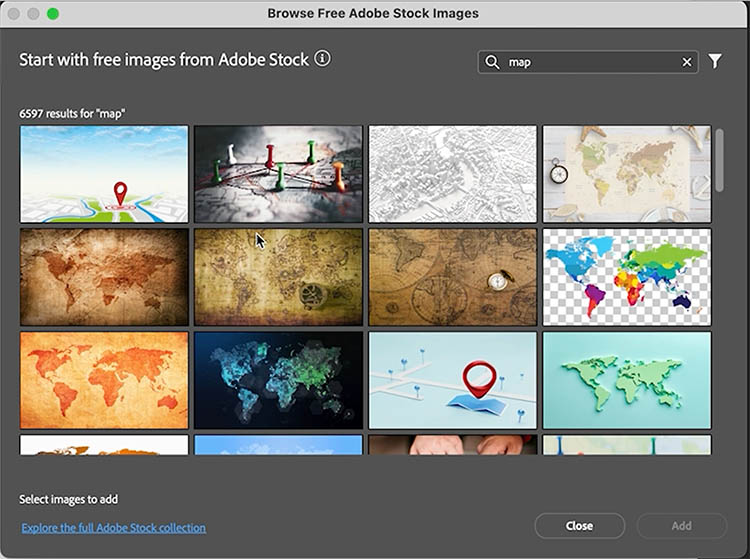Click the Add button
This screenshot has height=559, width=750.
click(x=681, y=526)
